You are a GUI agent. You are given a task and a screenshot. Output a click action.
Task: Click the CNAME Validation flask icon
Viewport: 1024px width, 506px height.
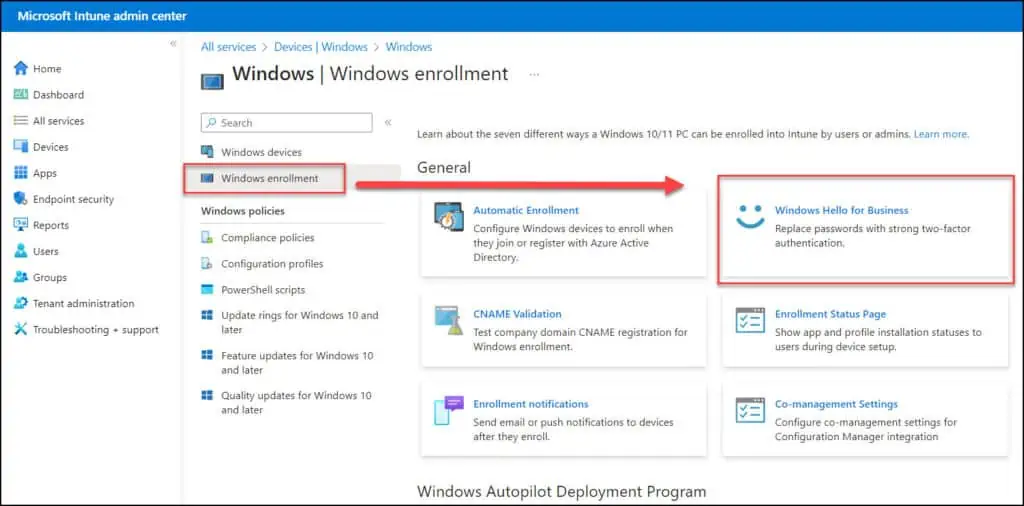click(449, 321)
